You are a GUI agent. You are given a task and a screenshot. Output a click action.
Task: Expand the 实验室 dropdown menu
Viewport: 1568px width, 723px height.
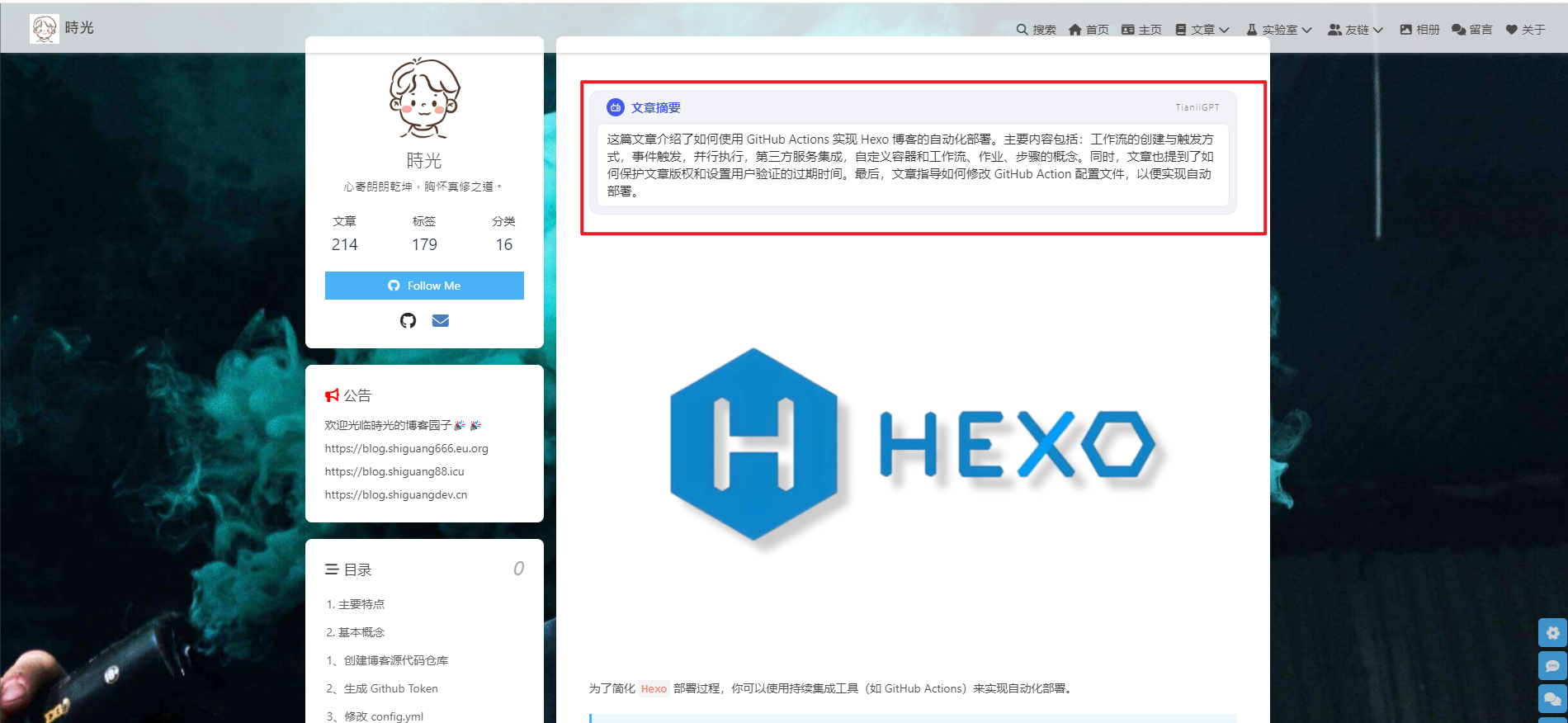tap(1279, 30)
